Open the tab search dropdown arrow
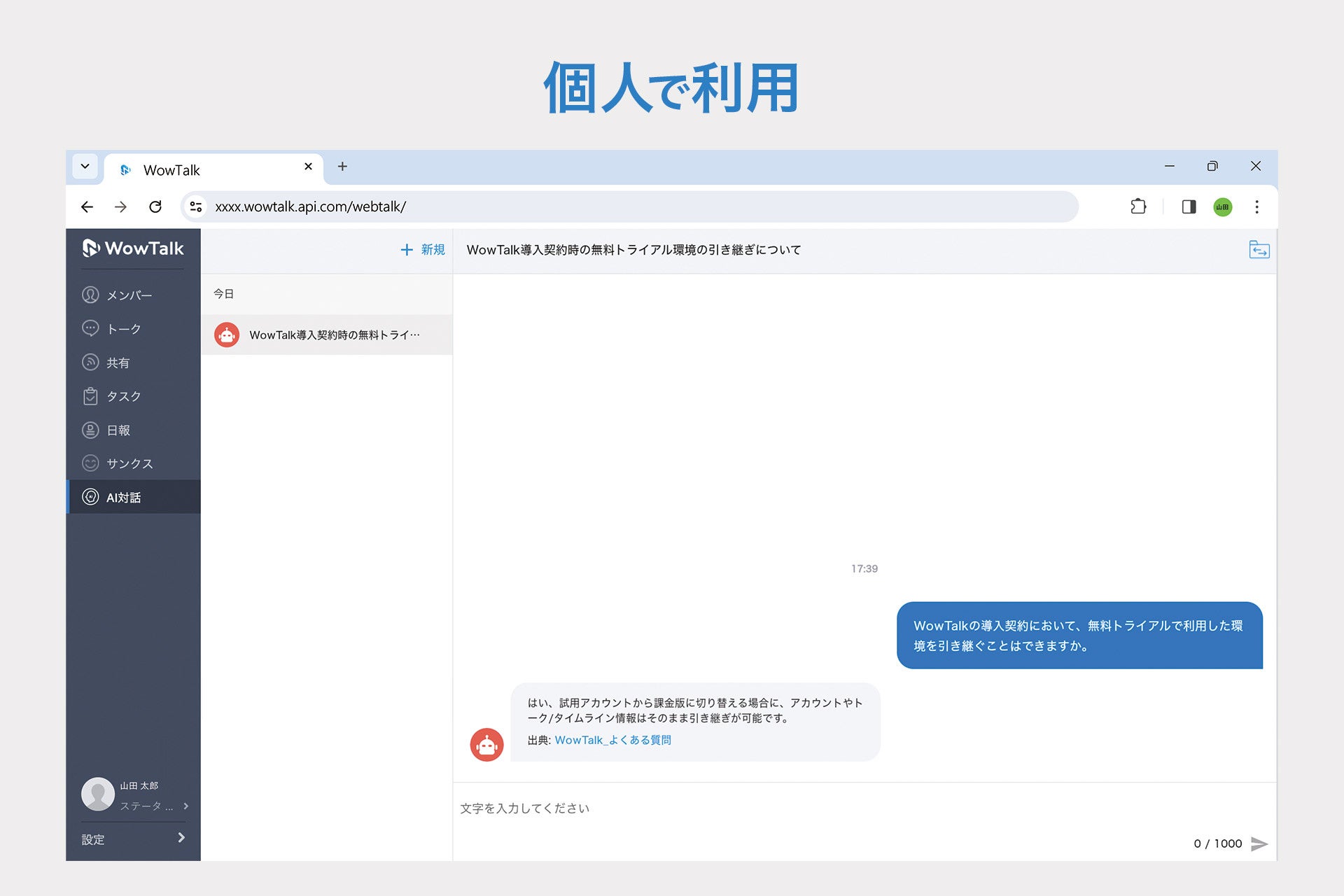The height and width of the screenshot is (896, 1344). pos(85,167)
